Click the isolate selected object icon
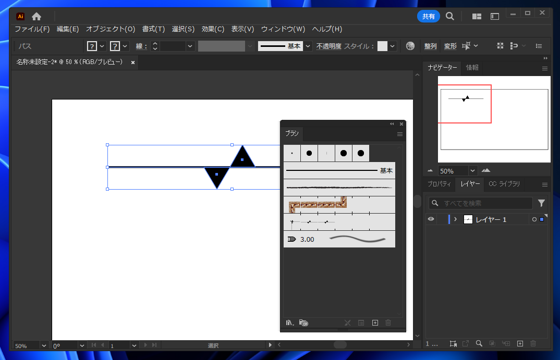Screen dimensions: 560x360 [x=500, y=46]
